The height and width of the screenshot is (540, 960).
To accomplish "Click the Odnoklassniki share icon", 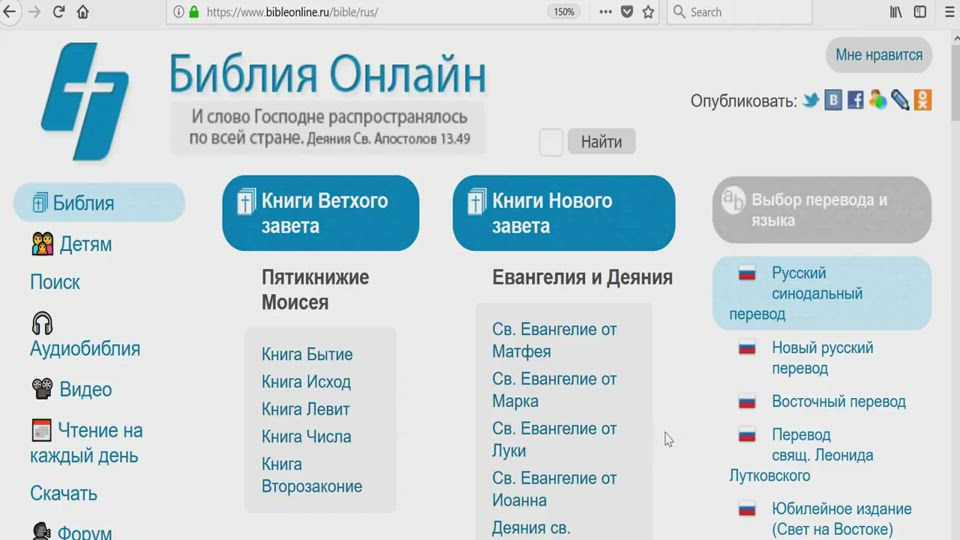I will 923,100.
